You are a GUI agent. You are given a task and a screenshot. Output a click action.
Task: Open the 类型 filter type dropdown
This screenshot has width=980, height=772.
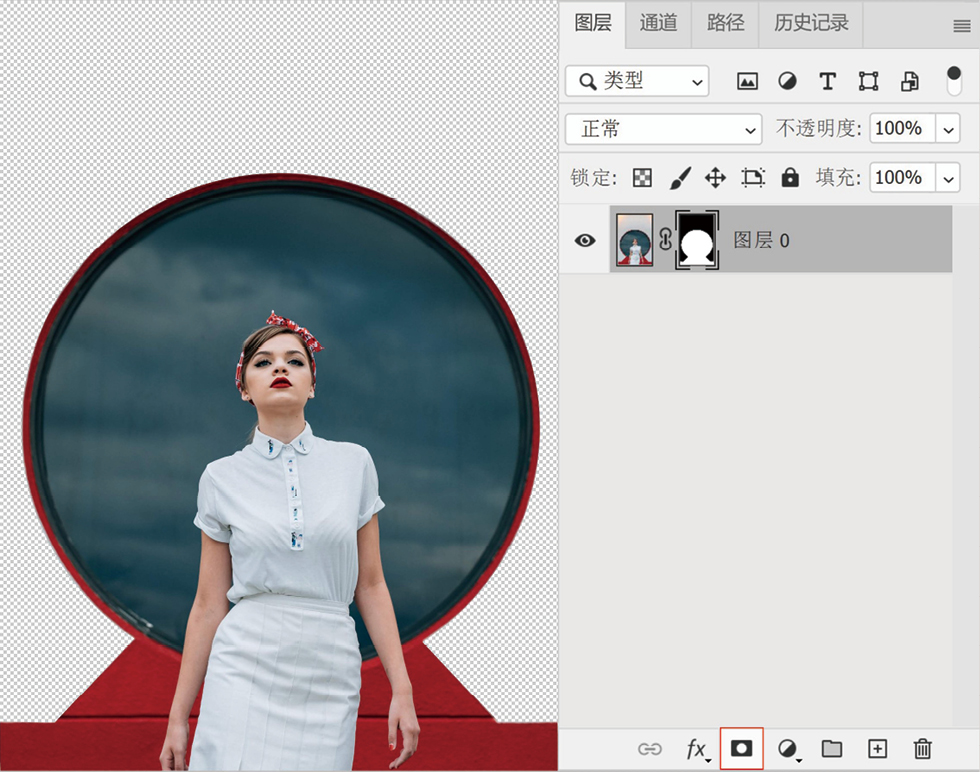(637, 82)
